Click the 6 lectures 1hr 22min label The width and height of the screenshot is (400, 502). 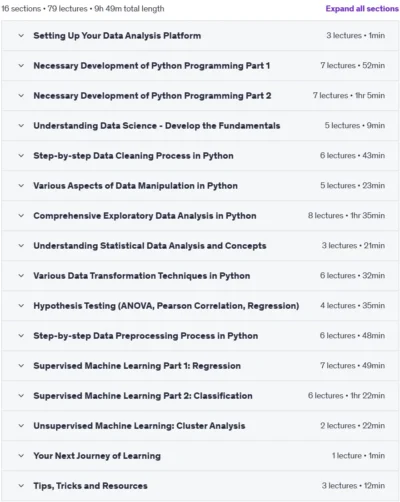pos(346,395)
